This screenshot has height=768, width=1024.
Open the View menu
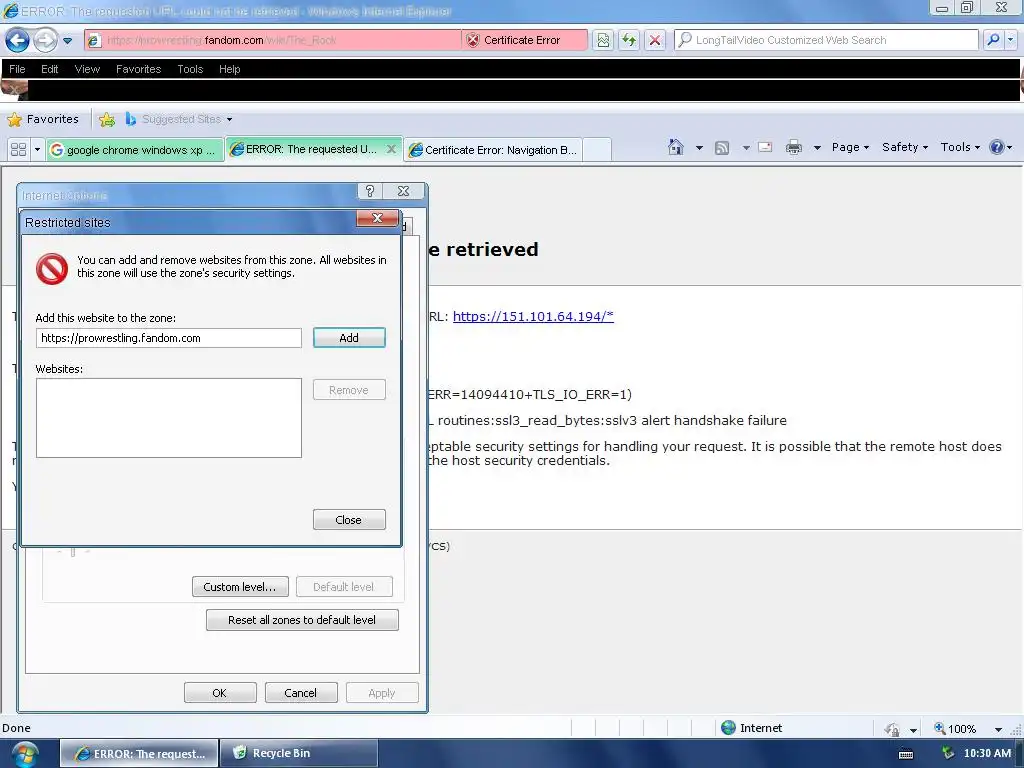pyautogui.click(x=87, y=69)
